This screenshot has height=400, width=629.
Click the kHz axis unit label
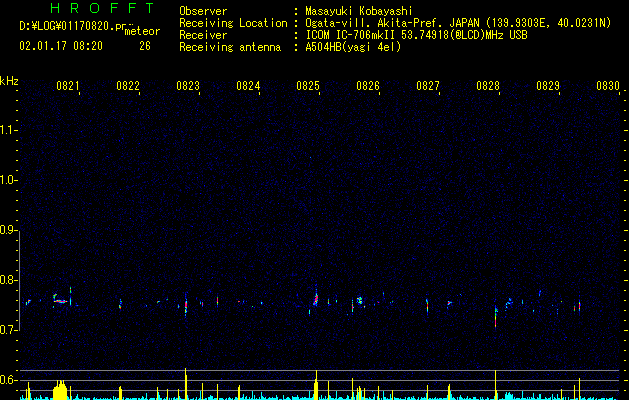tap(9, 81)
